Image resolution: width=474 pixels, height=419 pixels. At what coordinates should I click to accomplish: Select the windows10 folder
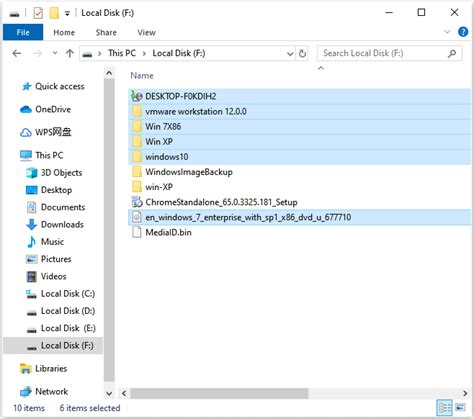tap(299, 157)
